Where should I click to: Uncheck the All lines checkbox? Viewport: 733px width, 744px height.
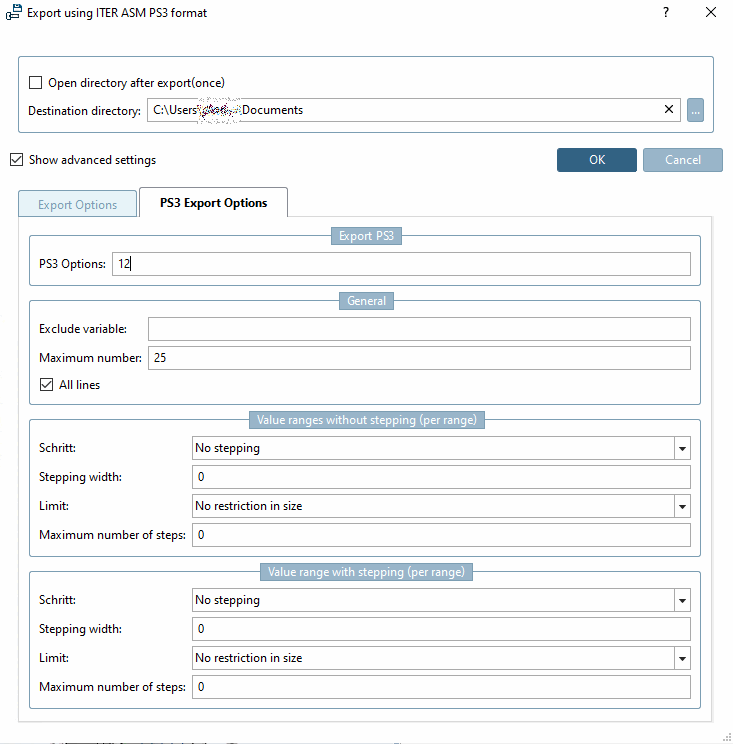tap(46, 385)
